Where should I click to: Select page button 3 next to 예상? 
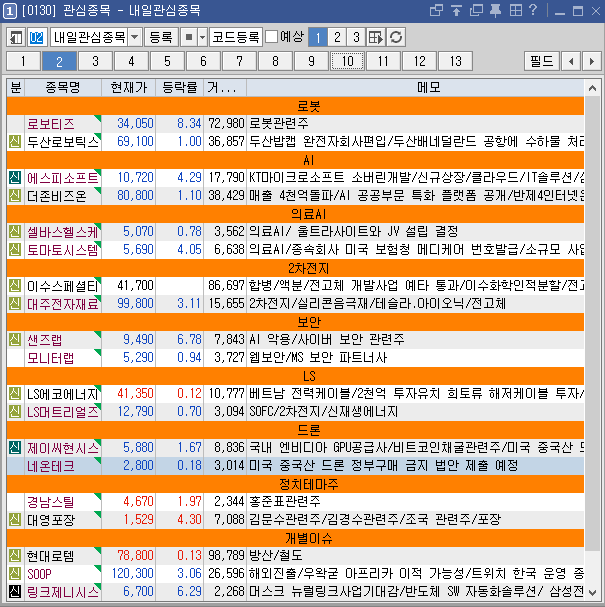pos(356,37)
